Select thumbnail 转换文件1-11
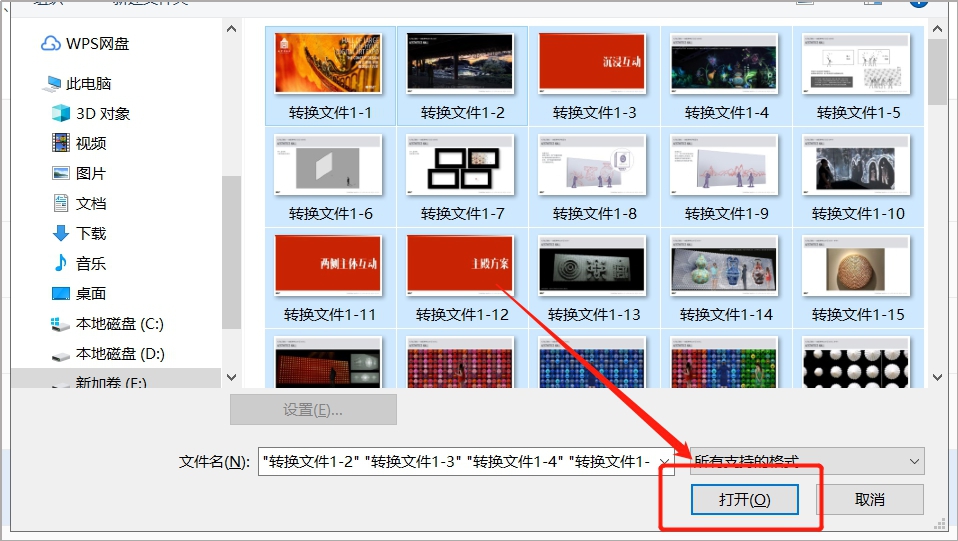 pyautogui.click(x=330, y=278)
